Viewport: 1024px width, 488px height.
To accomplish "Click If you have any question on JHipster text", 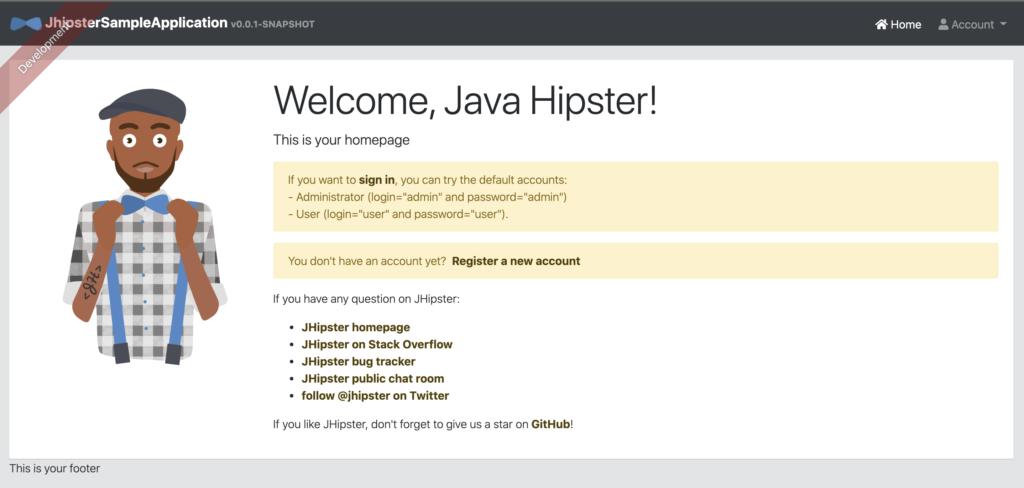I will pyautogui.click(x=366, y=300).
